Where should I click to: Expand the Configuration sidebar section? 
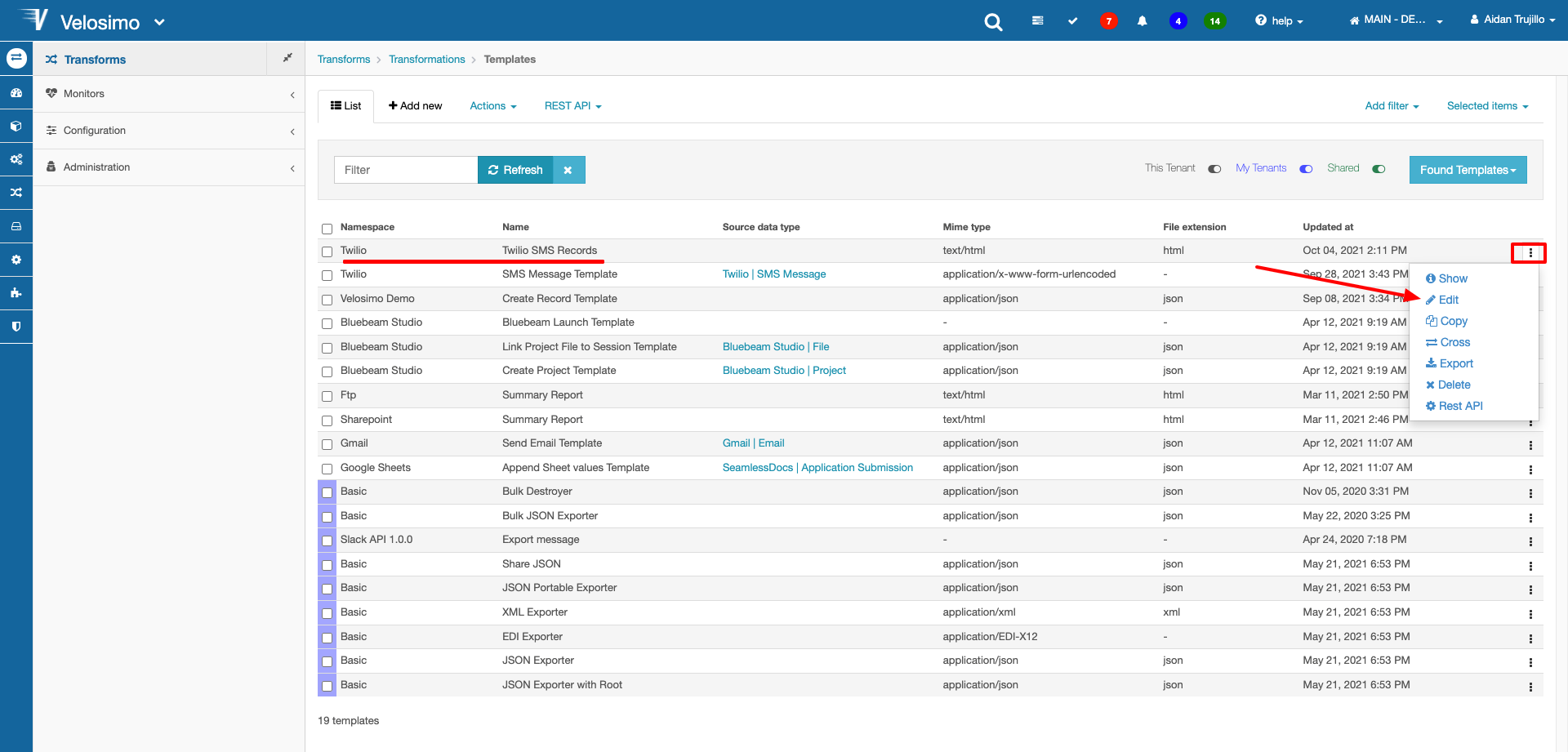pos(169,131)
